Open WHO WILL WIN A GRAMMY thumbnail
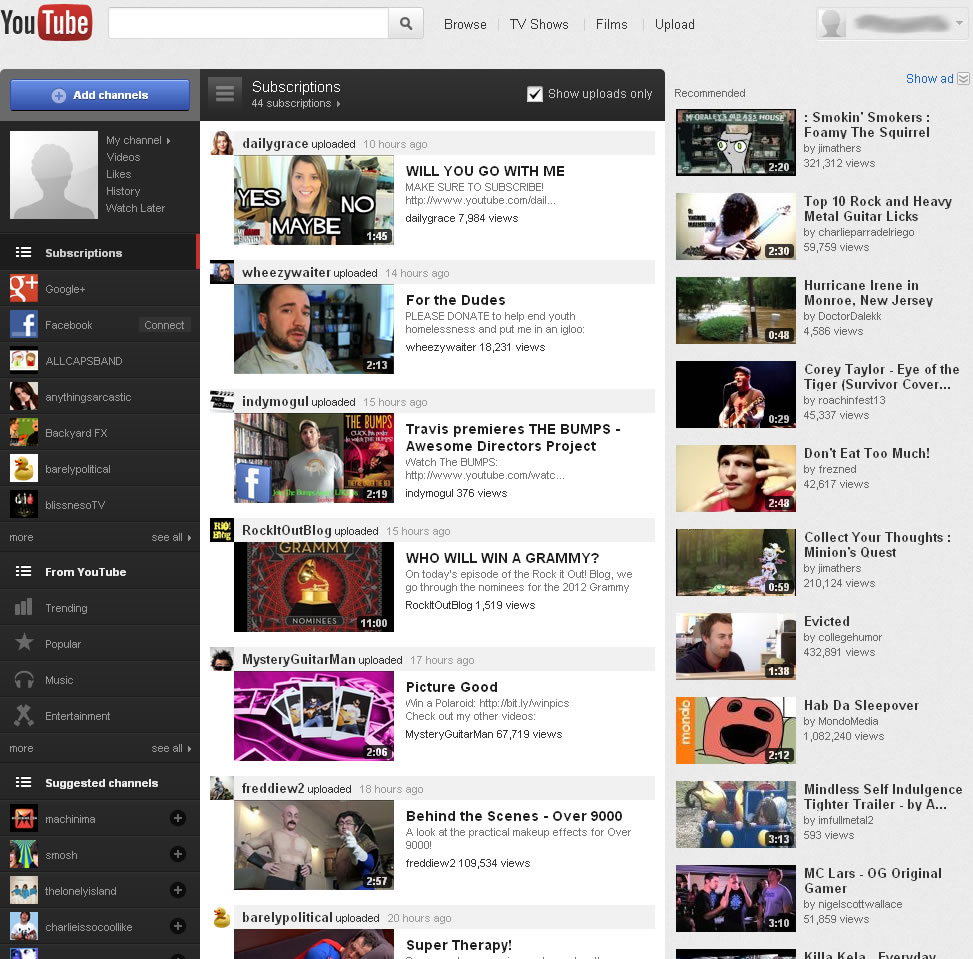 click(313, 587)
